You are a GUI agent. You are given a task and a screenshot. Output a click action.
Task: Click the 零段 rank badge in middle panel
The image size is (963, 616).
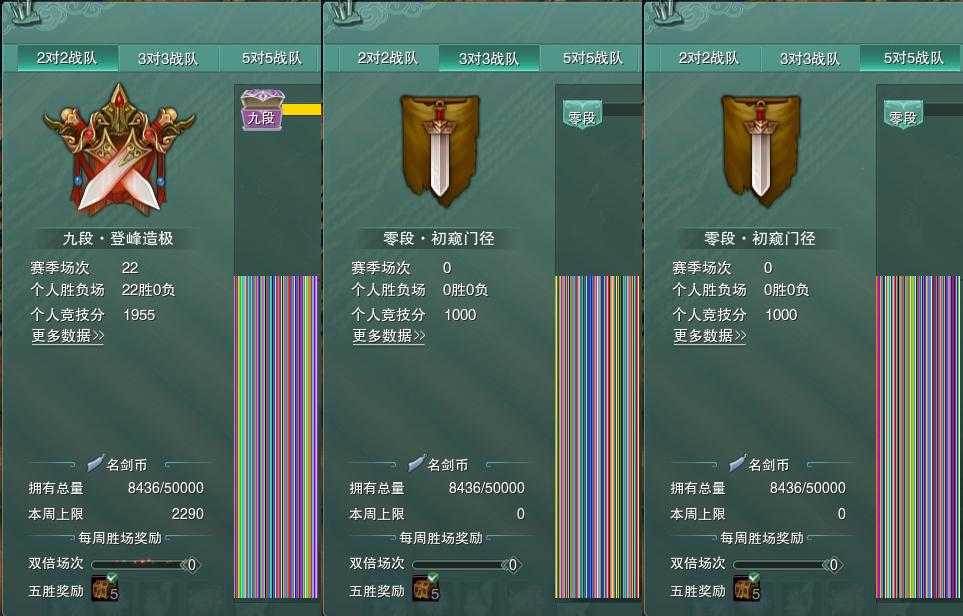[x=583, y=115]
